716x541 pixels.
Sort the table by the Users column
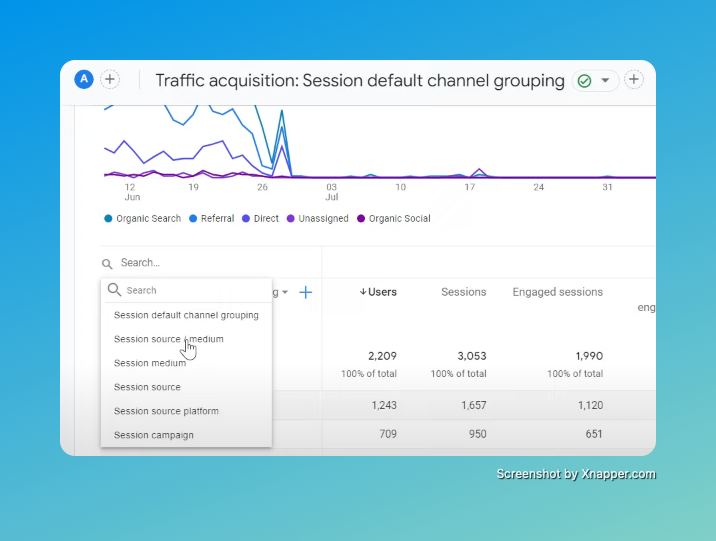[378, 292]
